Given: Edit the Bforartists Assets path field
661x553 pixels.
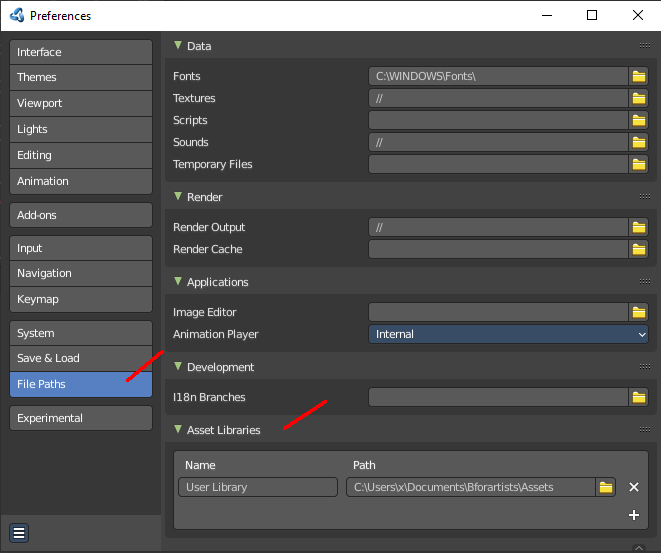Looking at the screenshot, I should coord(471,487).
